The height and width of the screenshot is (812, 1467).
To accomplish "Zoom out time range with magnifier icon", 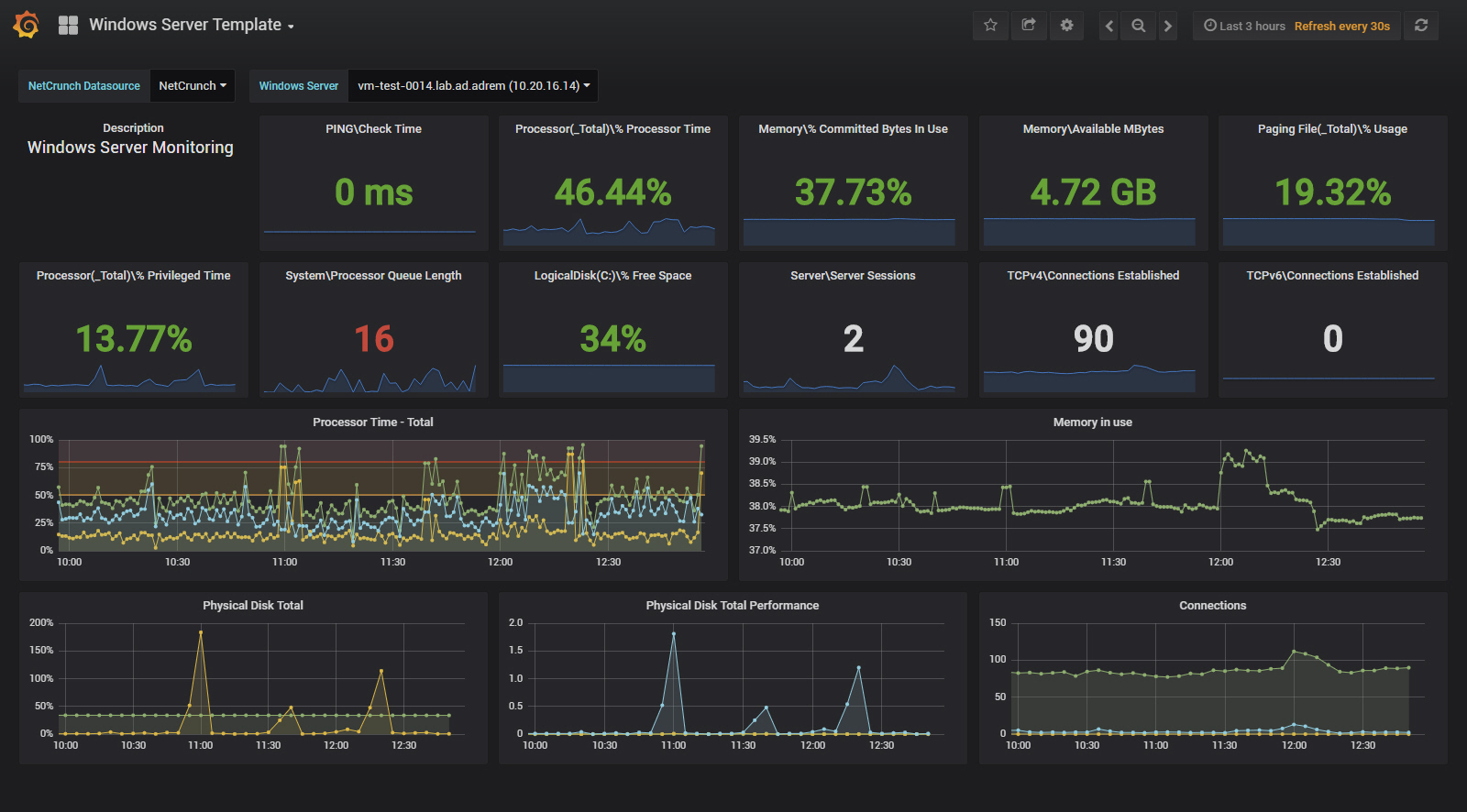I will (1139, 26).
